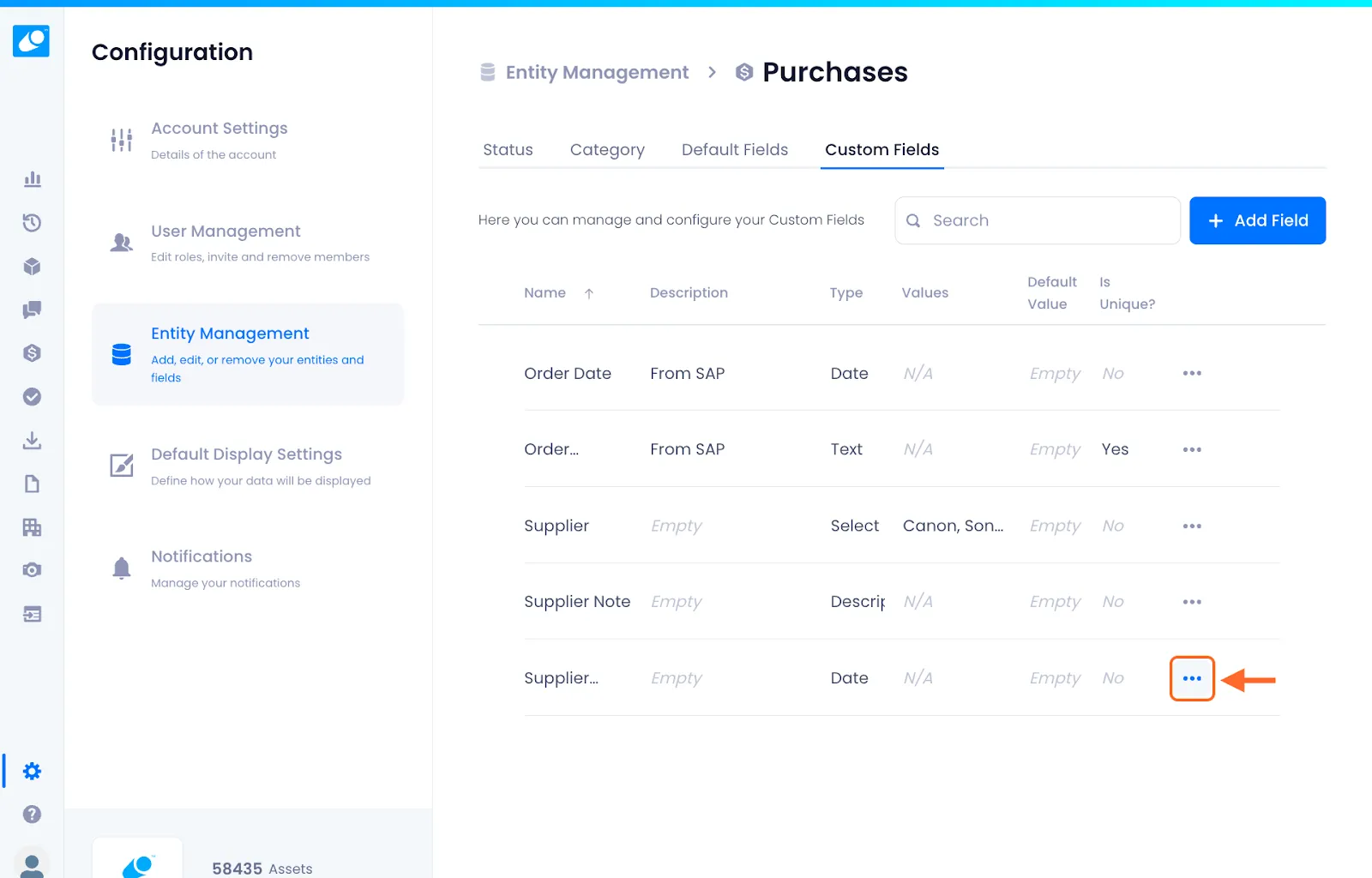1372x878 pixels.
Task: Click the User Management people icon
Action: point(122,243)
